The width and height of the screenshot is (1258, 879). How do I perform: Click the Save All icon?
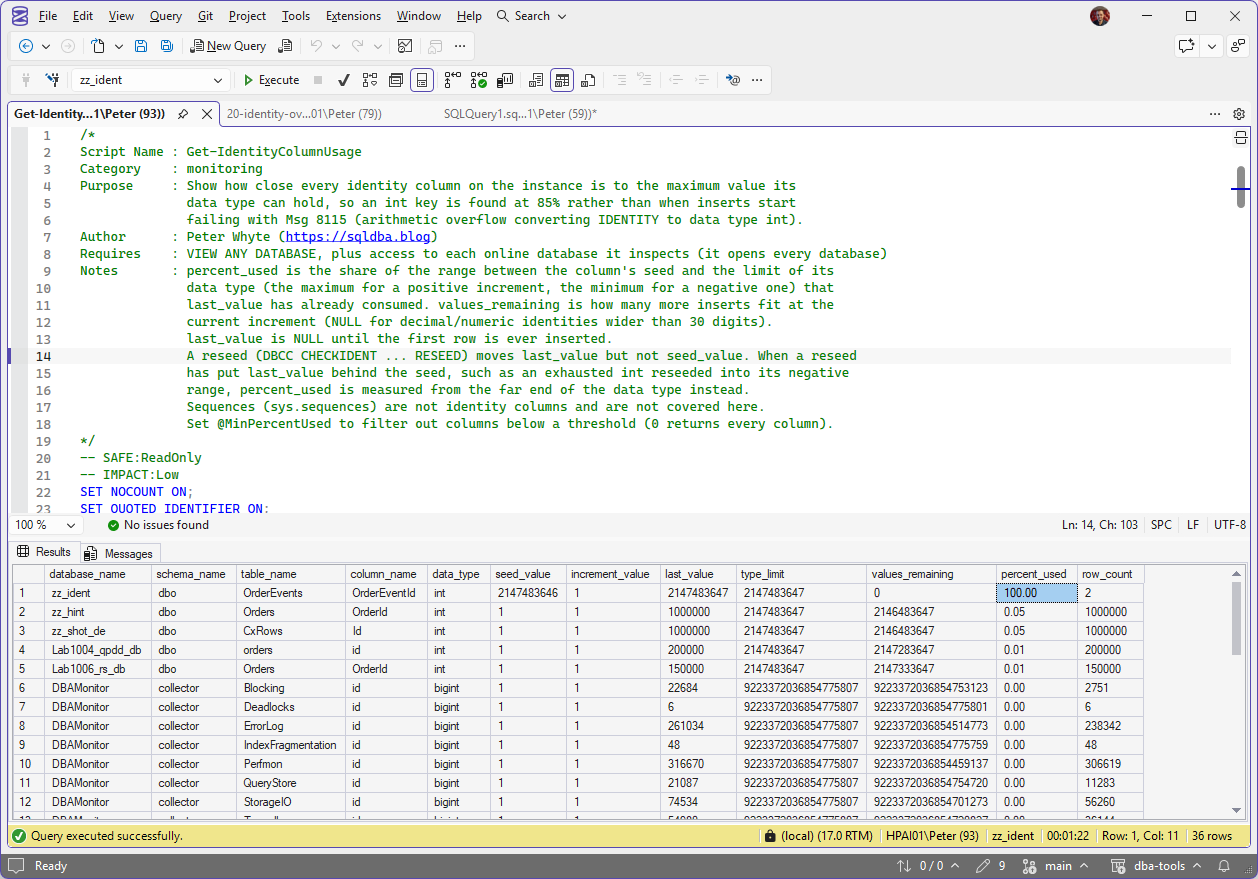click(x=167, y=46)
